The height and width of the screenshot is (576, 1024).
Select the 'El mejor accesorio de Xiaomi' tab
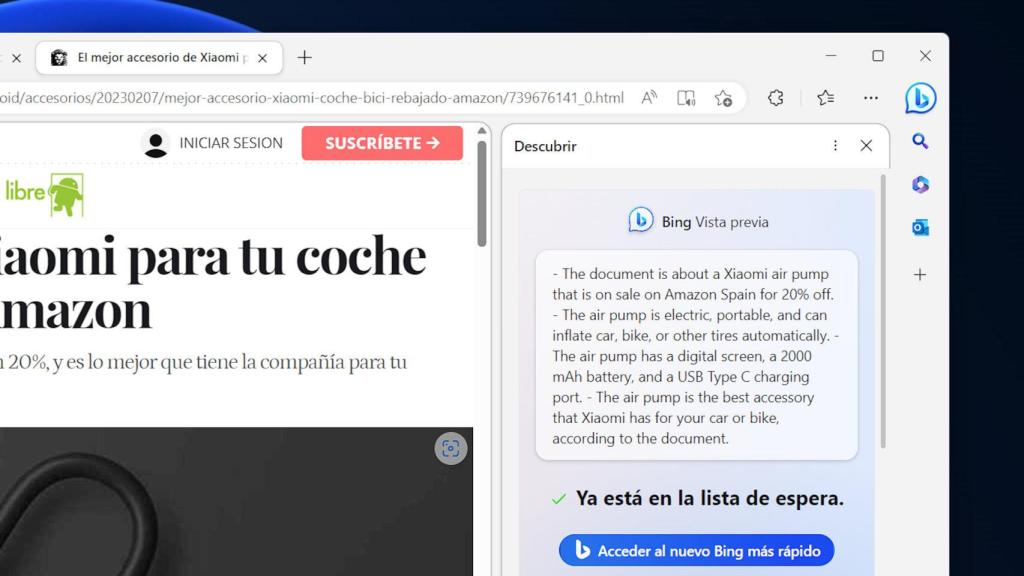click(159, 57)
